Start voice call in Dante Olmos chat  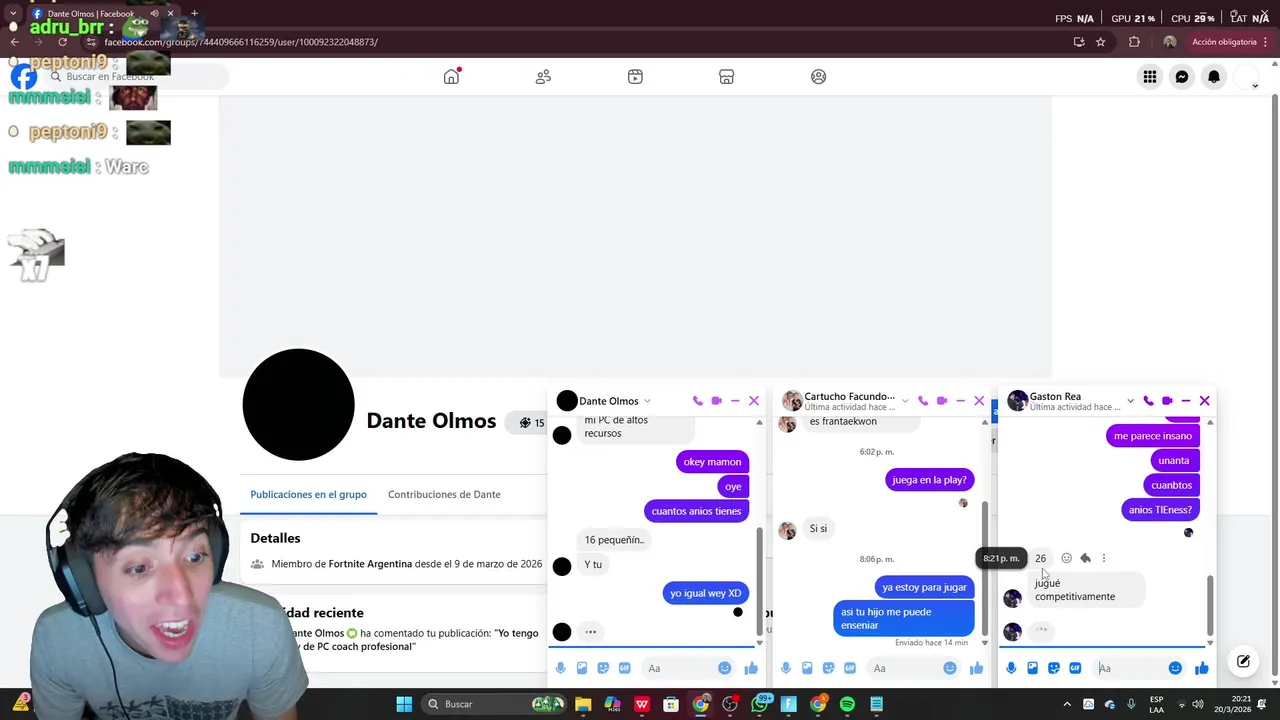click(x=698, y=401)
